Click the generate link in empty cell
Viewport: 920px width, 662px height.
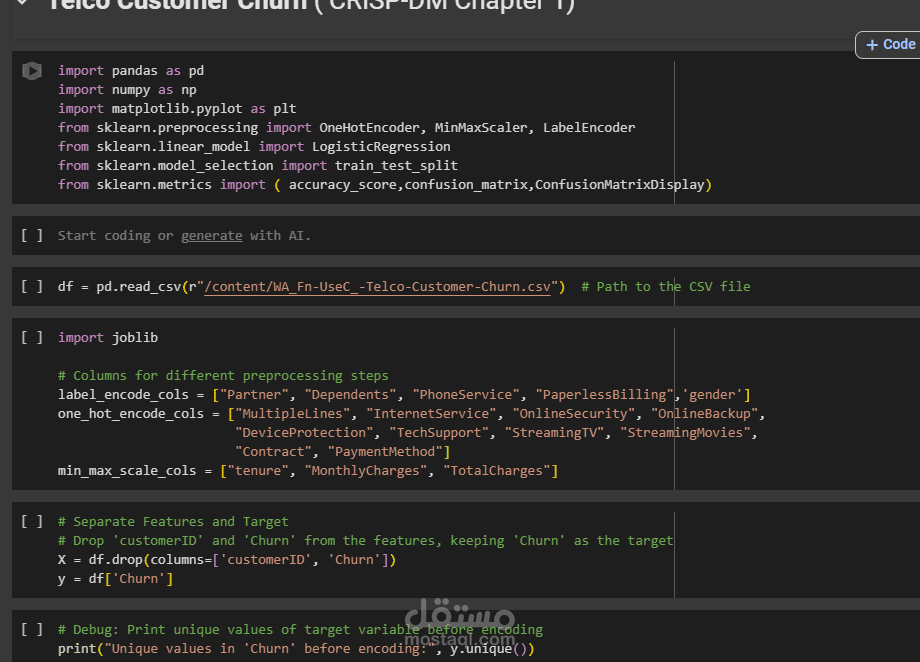click(x=211, y=236)
